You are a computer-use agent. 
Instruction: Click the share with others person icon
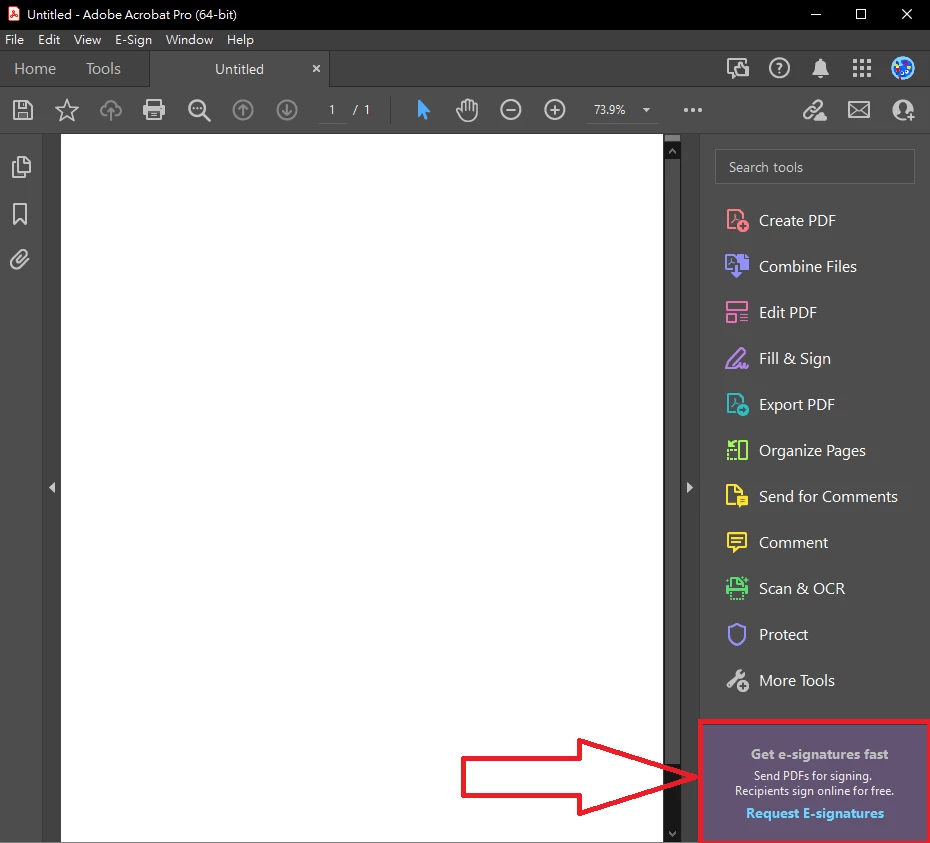(x=903, y=110)
